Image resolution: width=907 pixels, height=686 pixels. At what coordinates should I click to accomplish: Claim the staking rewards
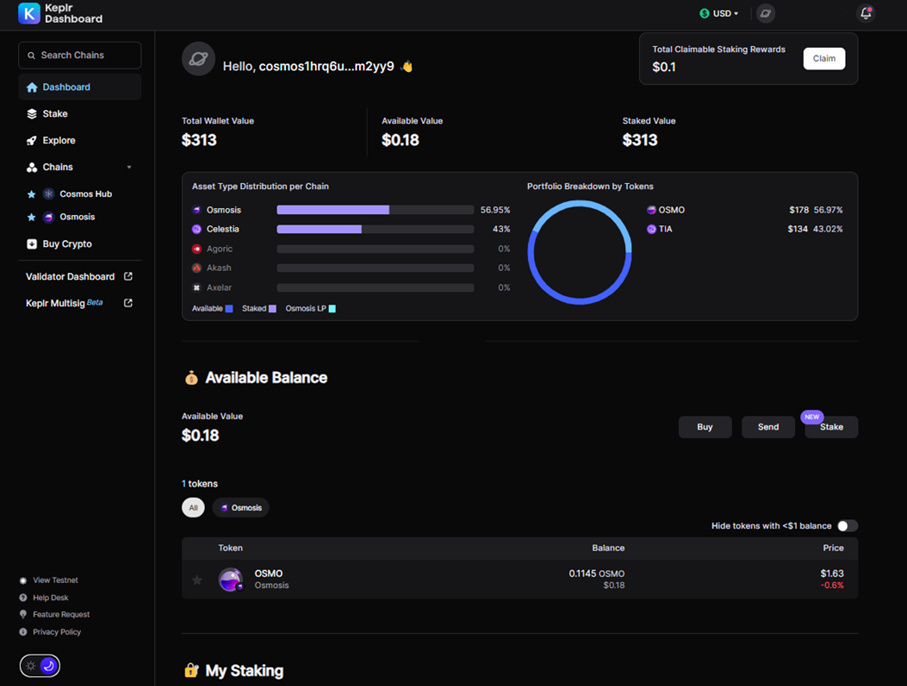824,58
